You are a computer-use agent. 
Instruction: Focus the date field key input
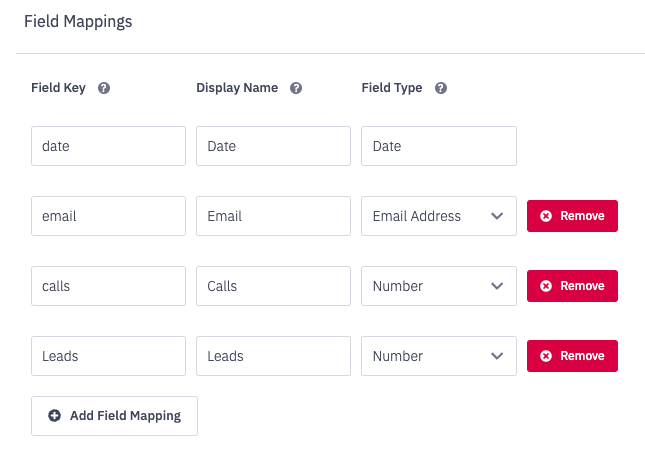[108, 146]
